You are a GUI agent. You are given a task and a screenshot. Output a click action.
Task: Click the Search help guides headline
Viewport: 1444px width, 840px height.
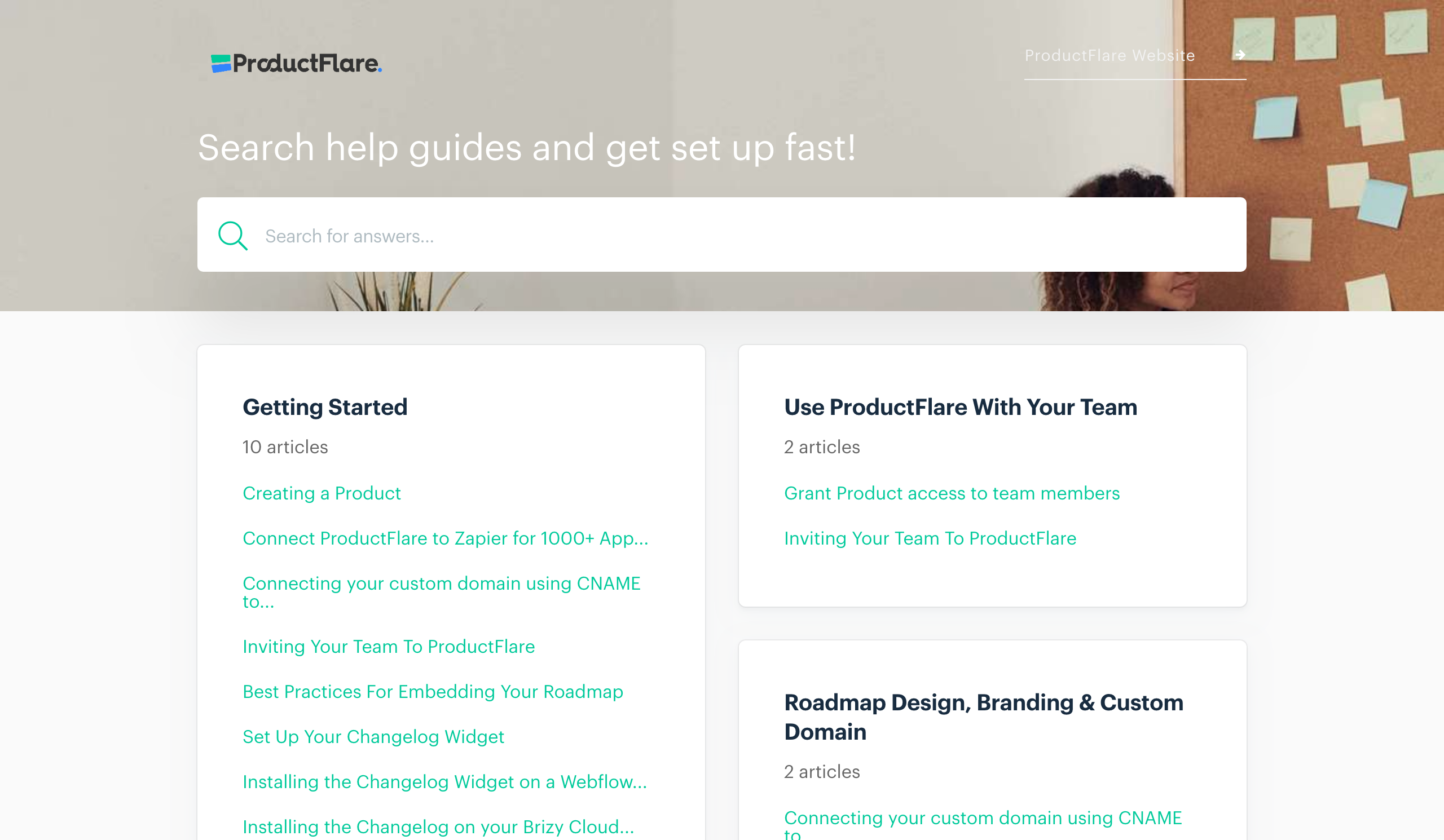pos(527,148)
